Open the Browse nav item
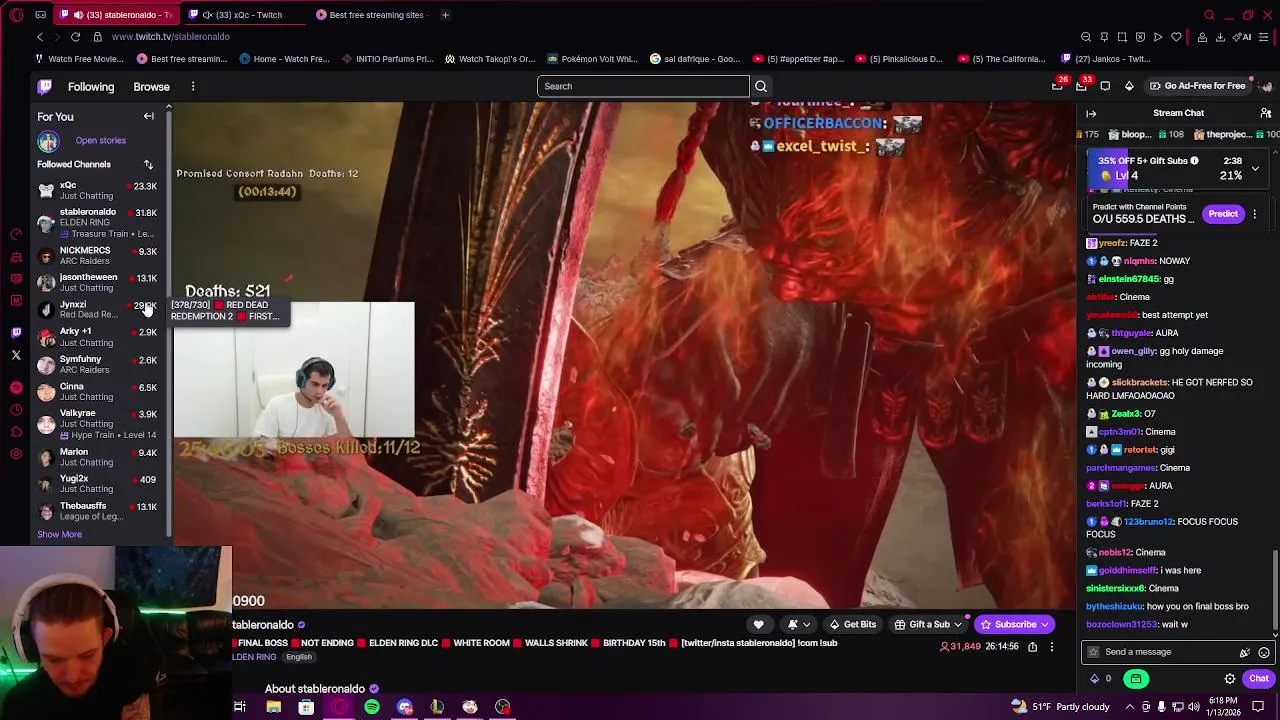Viewport: 1280px width, 720px height. (152, 87)
